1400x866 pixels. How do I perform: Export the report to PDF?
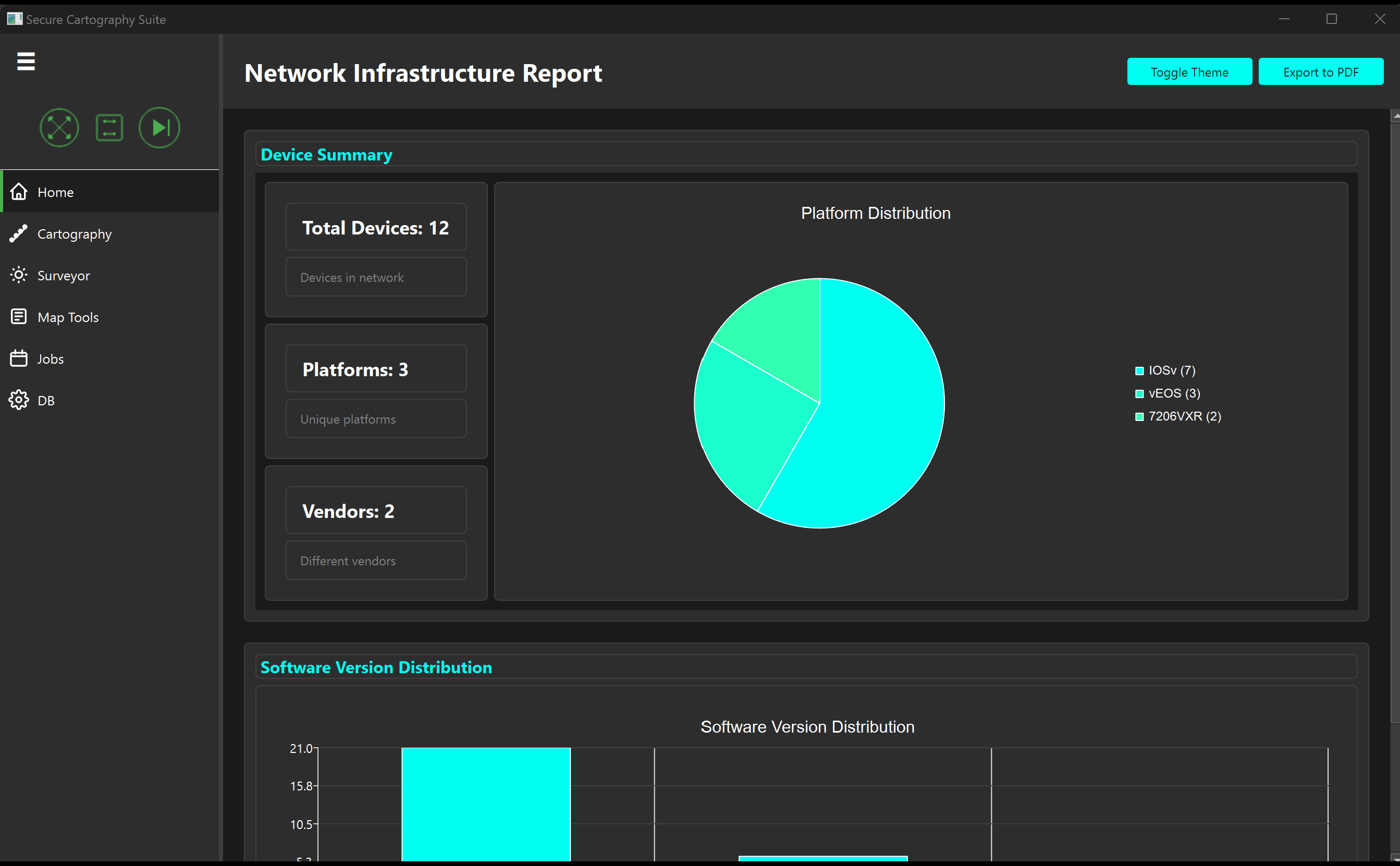[1320, 71]
